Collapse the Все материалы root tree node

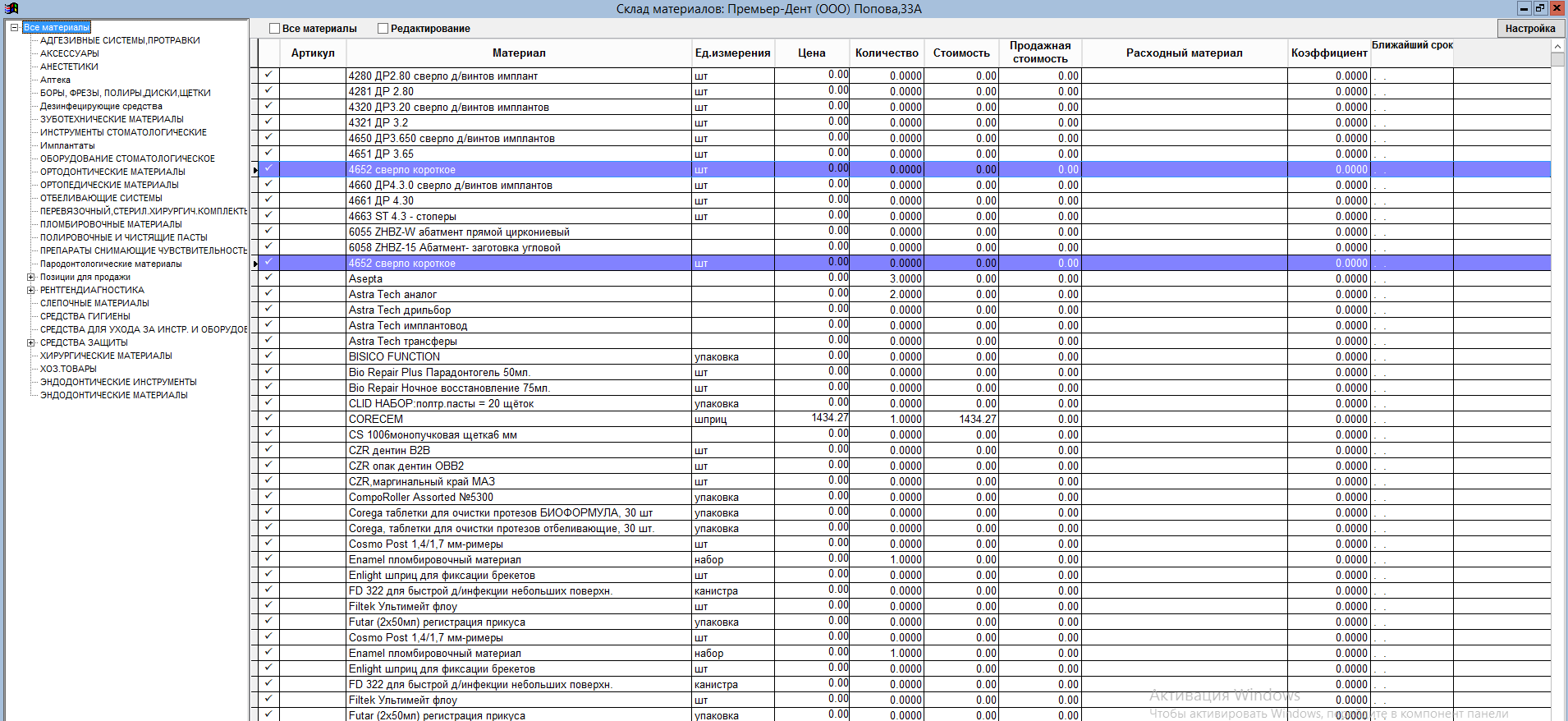(x=14, y=28)
